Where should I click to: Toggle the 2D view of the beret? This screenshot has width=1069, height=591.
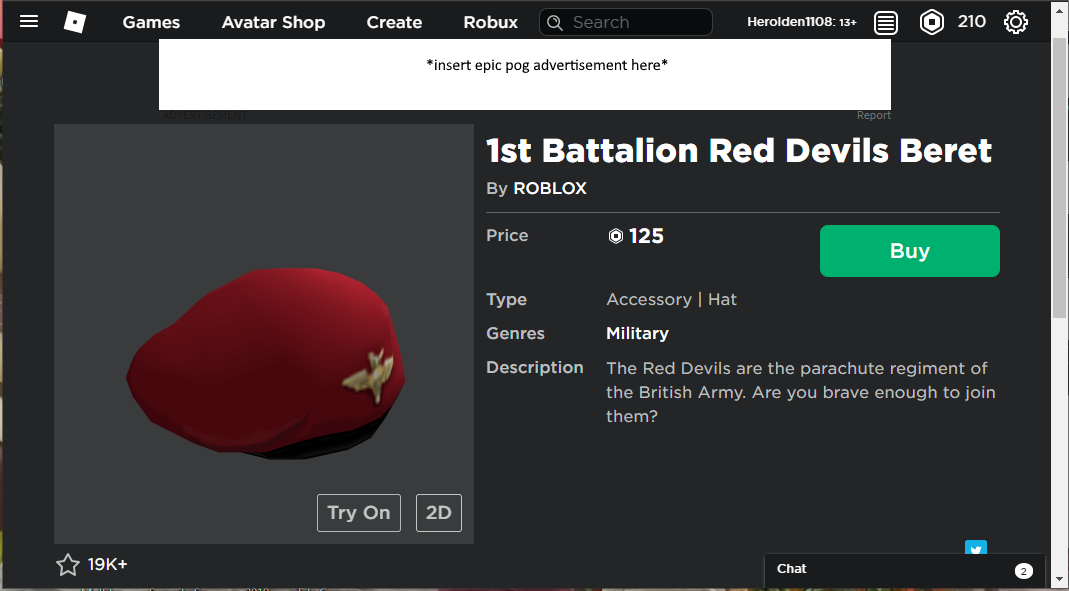click(x=438, y=513)
